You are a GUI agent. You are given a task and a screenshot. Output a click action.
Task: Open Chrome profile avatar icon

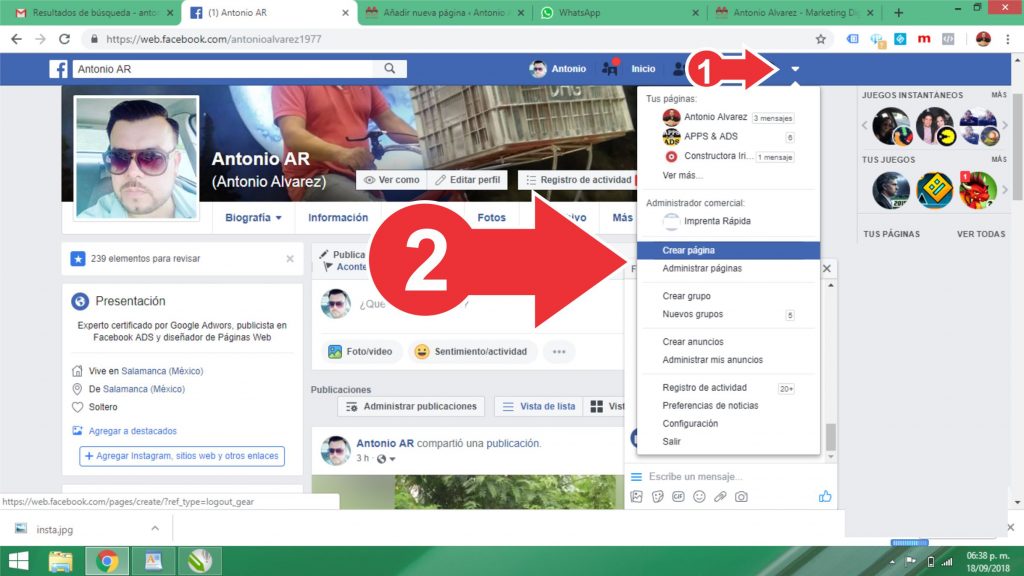983,39
